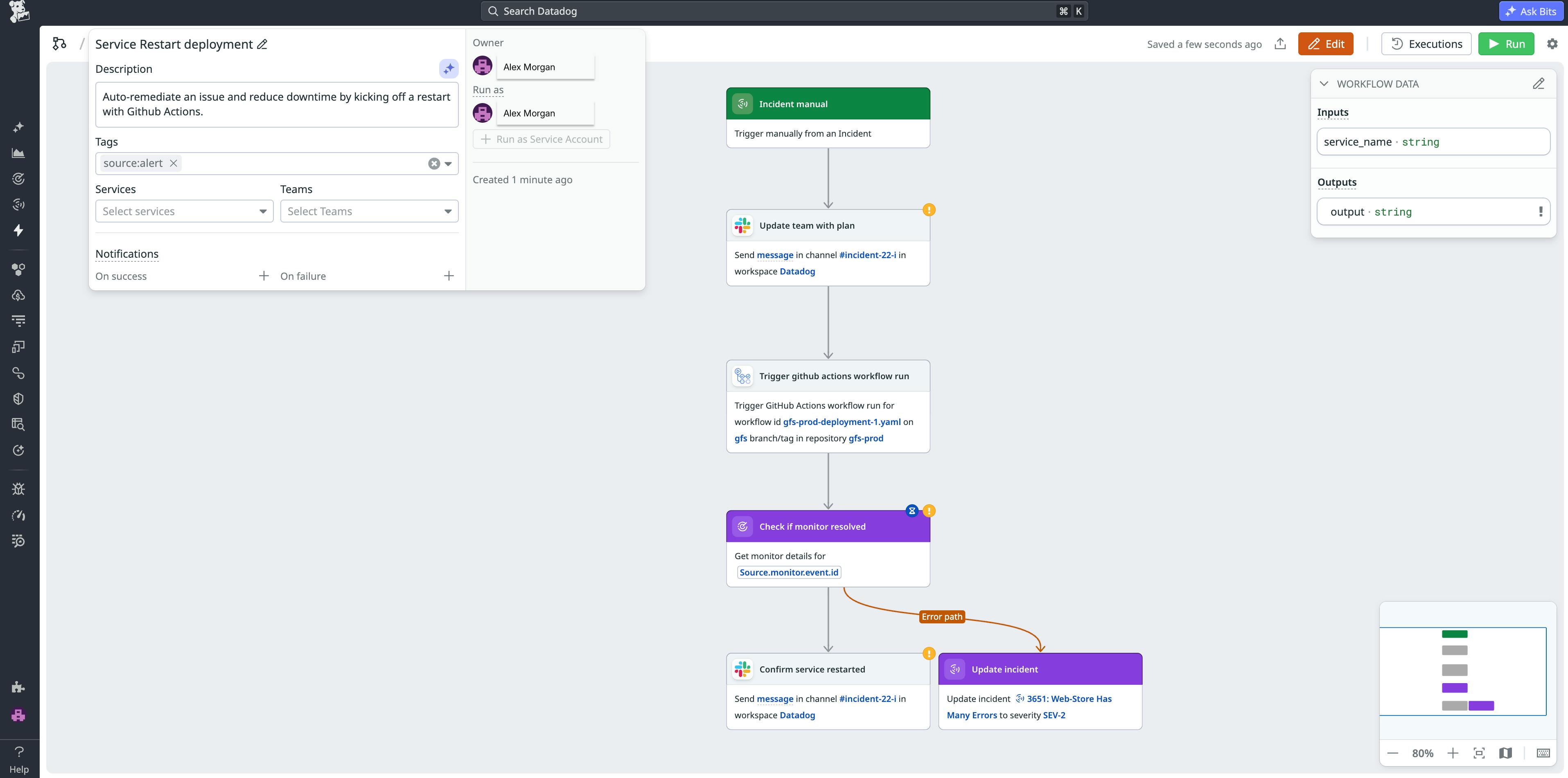Screen dimensions: 1568x778
Task: Open the AI sparkle icon beside Description
Action: 449,69
